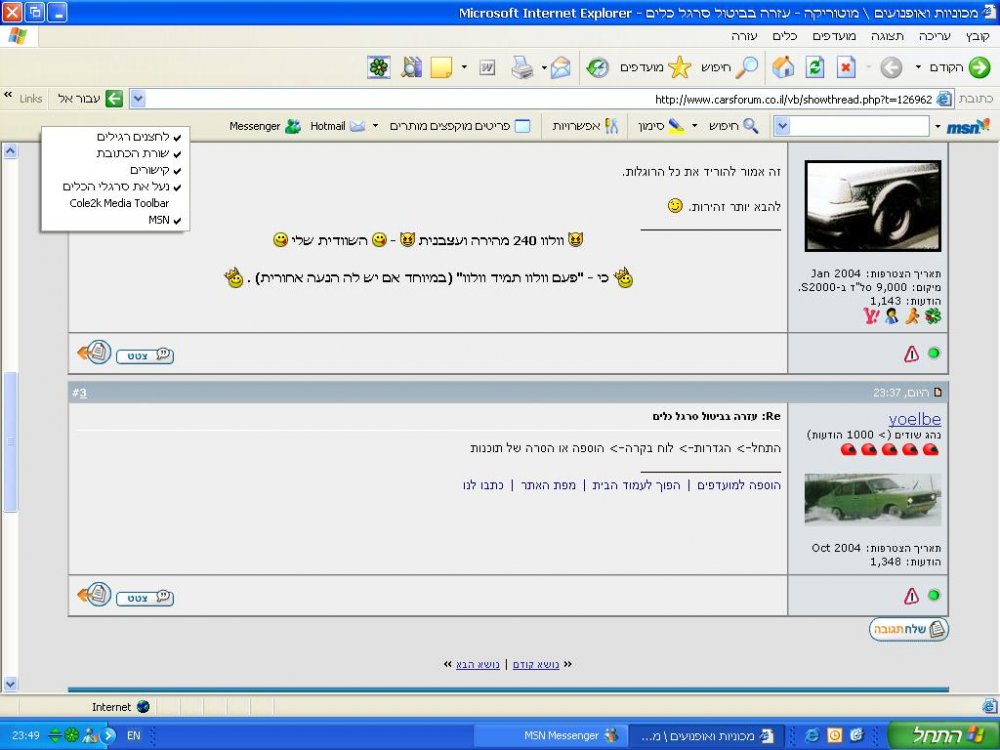Click the yoelbe username link

pyautogui.click(x=915, y=419)
